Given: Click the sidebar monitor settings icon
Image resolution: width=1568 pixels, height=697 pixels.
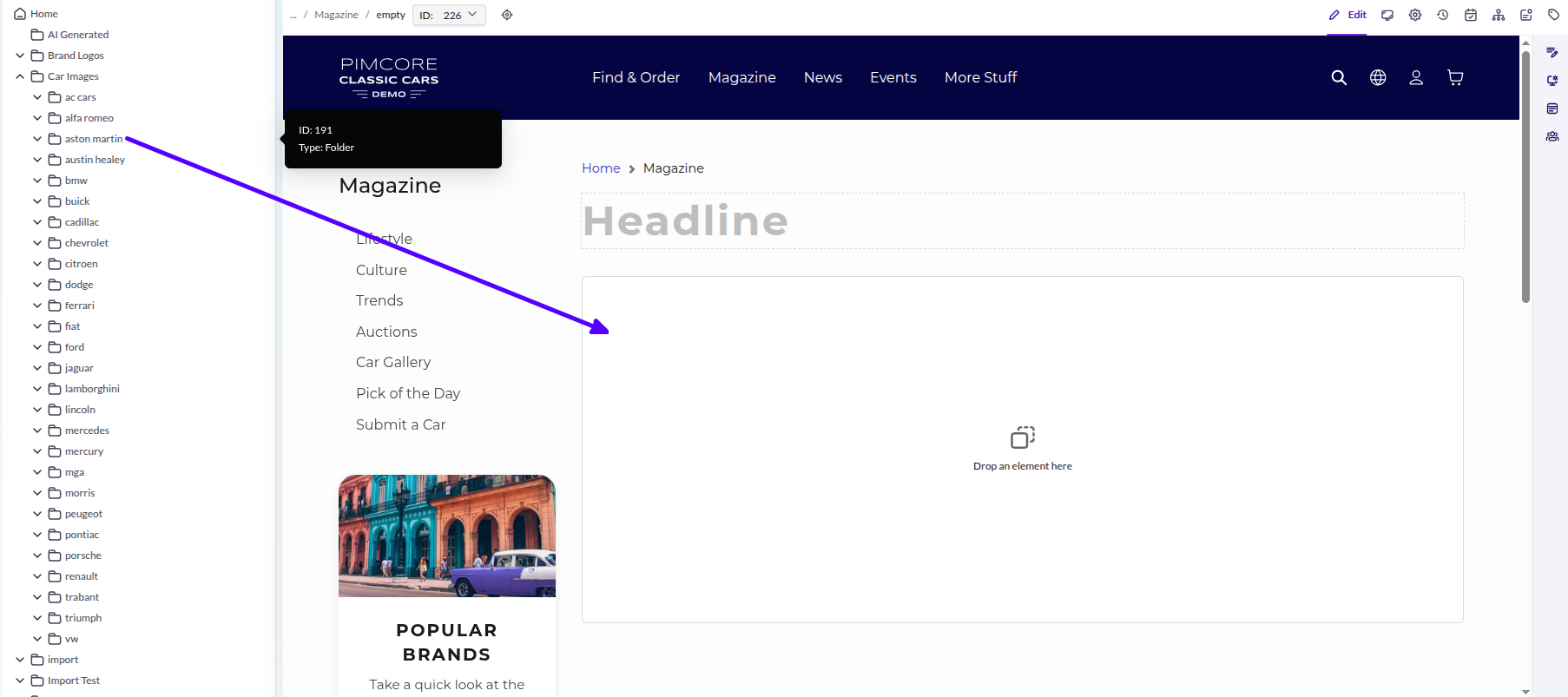Looking at the screenshot, I should pos(1552,81).
